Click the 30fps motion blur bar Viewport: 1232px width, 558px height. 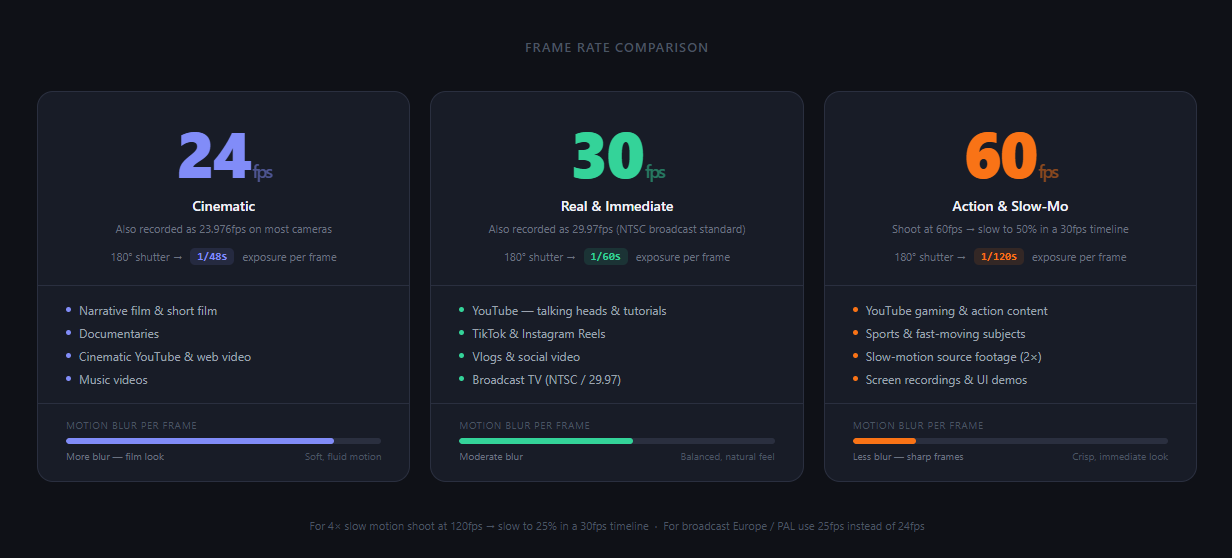pos(617,441)
